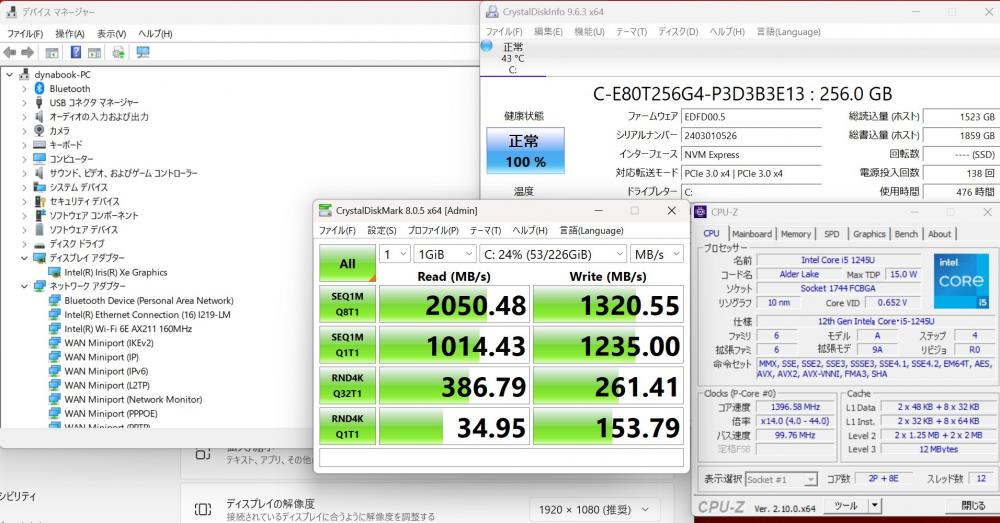Image resolution: width=1000 pixels, height=523 pixels.
Task: Open ディスク(D) menu in CrystalDiskInfo
Action: point(678,32)
